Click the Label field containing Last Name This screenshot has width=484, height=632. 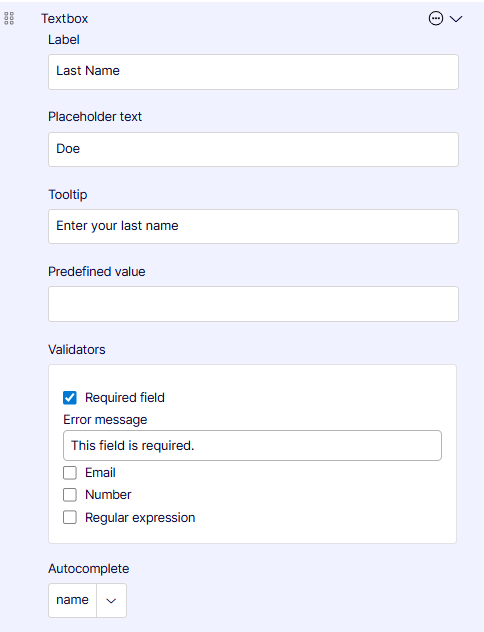pyautogui.click(x=253, y=72)
